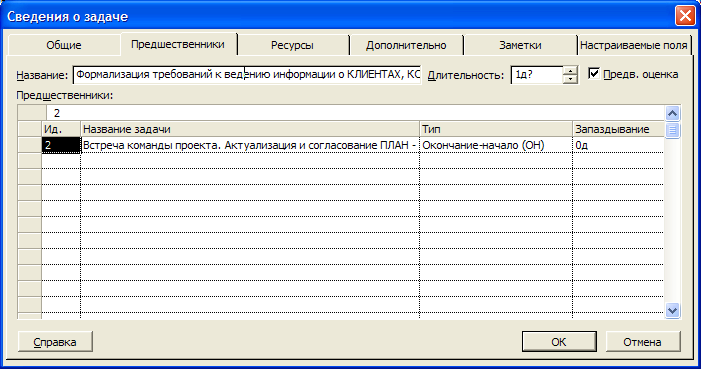Switch to Настраиваемые поля tab
The width and height of the screenshot is (701, 369).
click(633, 45)
